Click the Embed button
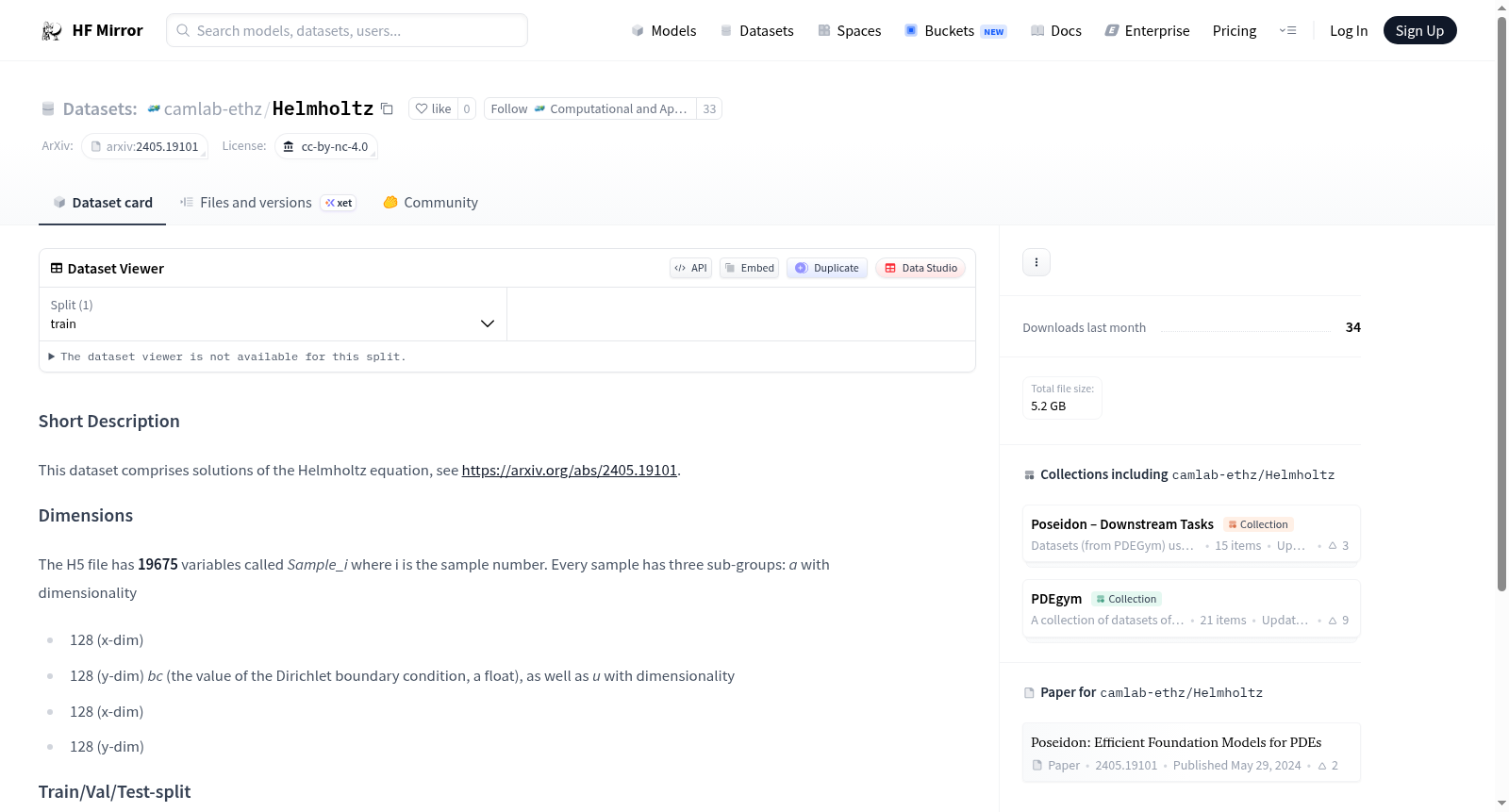Screen dimensions: 1509x812 tap(749, 268)
